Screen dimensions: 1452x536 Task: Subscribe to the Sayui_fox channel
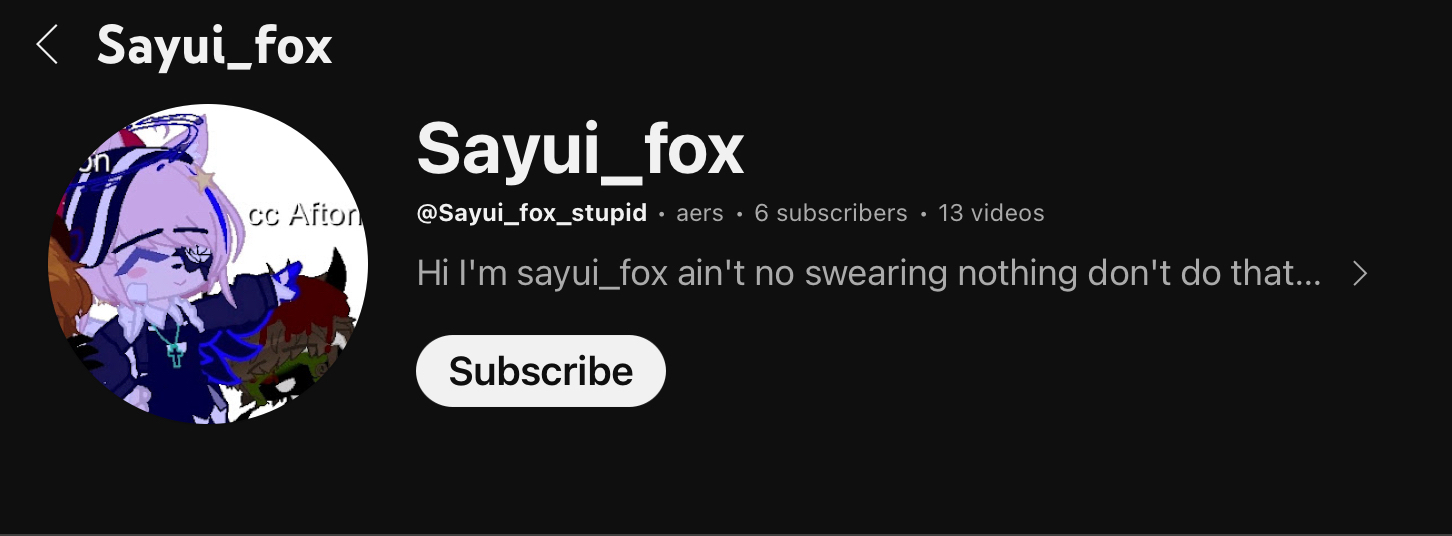tap(541, 371)
